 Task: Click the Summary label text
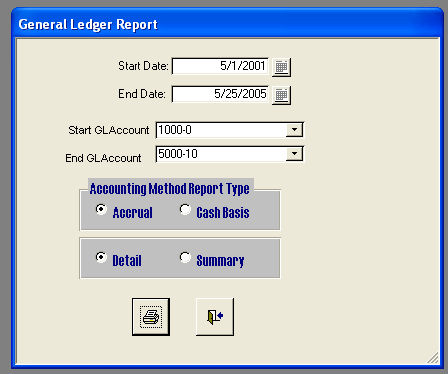click(x=220, y=261)
